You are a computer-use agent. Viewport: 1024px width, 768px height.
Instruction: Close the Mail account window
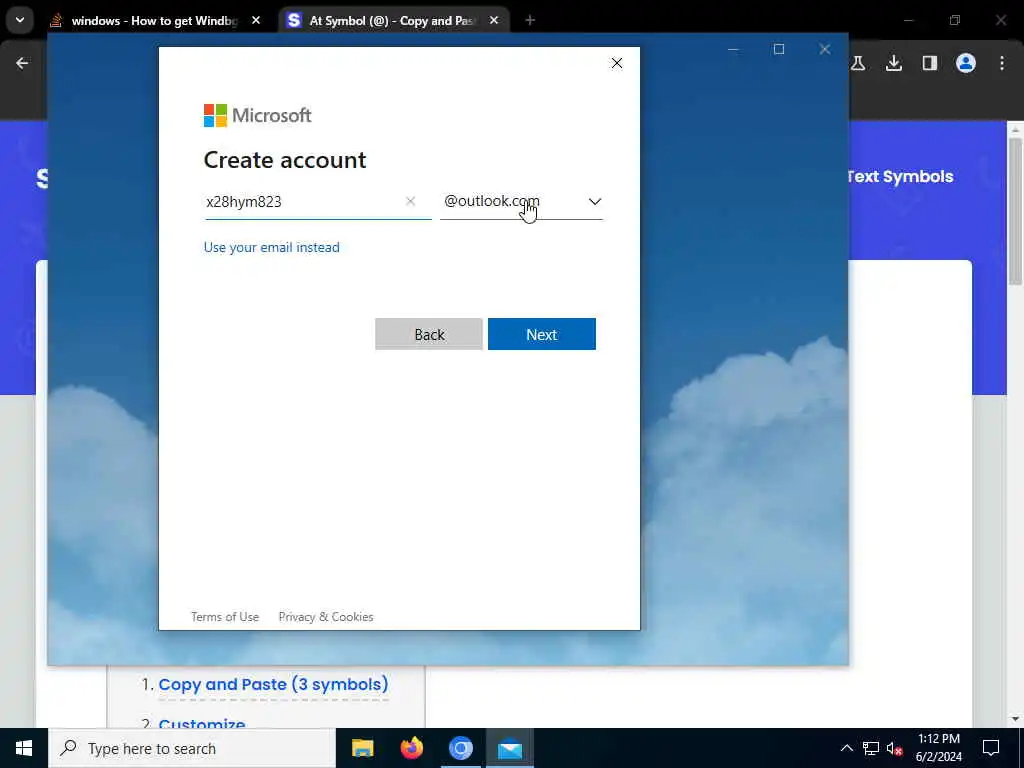coord(825,49)
